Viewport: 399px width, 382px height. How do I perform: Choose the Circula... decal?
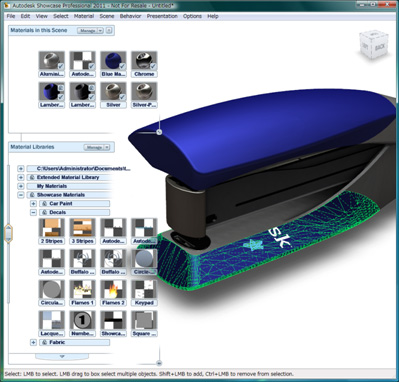[x=52, y=289]
